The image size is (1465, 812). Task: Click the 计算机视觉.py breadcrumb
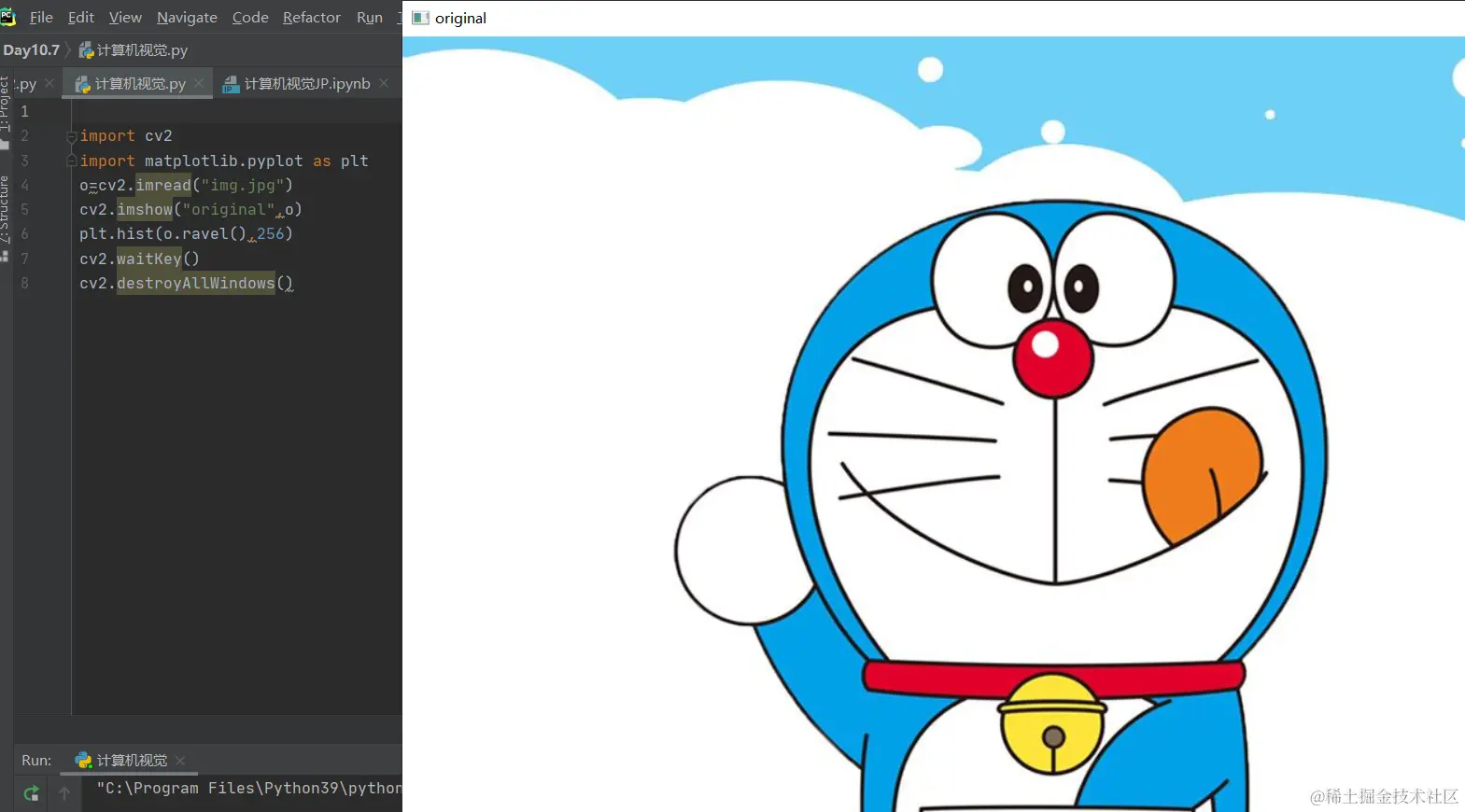tap(134, 50)
